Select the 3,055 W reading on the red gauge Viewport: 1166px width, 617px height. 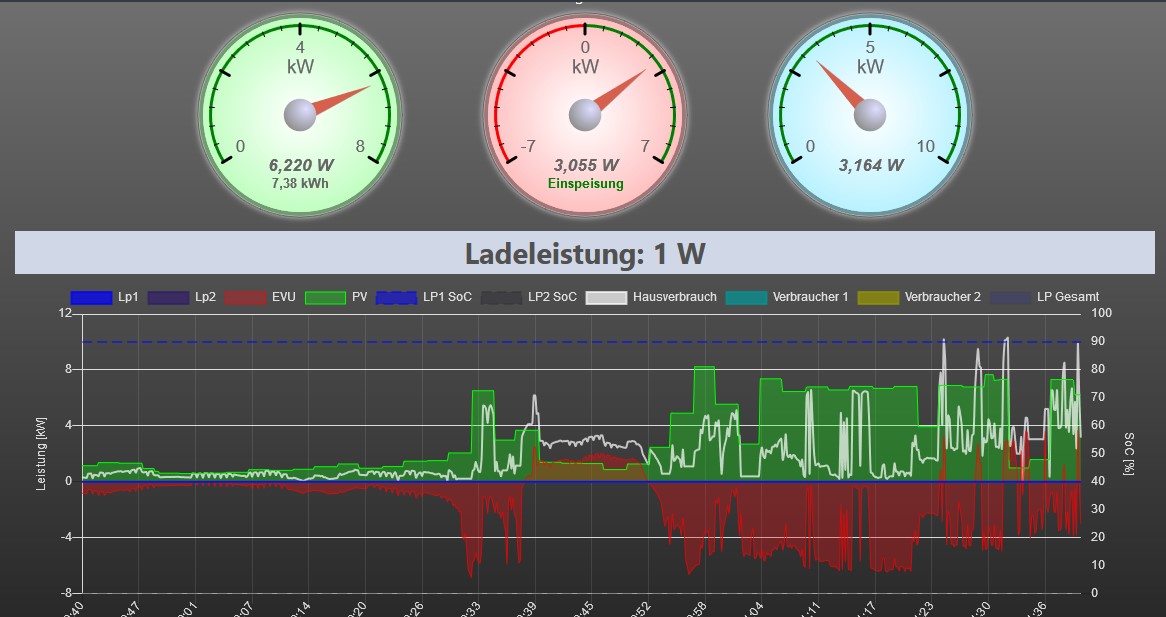(x=586, y=165)
